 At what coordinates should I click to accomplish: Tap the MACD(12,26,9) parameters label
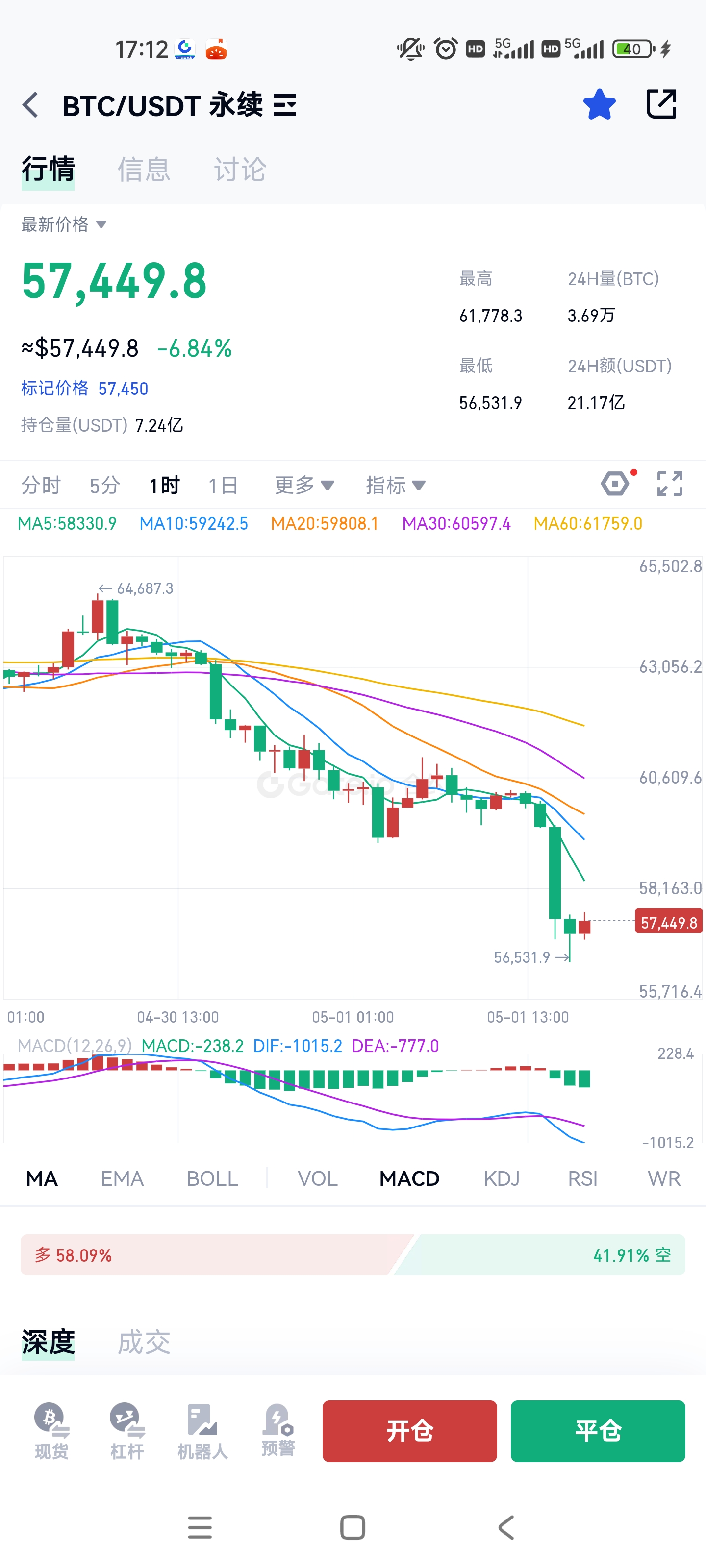point(75,1046)
